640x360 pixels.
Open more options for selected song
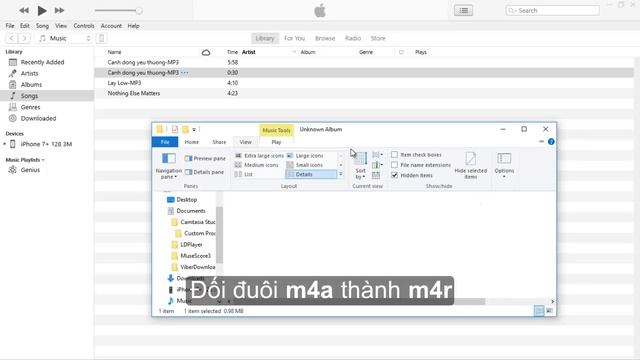click(185, 73)
